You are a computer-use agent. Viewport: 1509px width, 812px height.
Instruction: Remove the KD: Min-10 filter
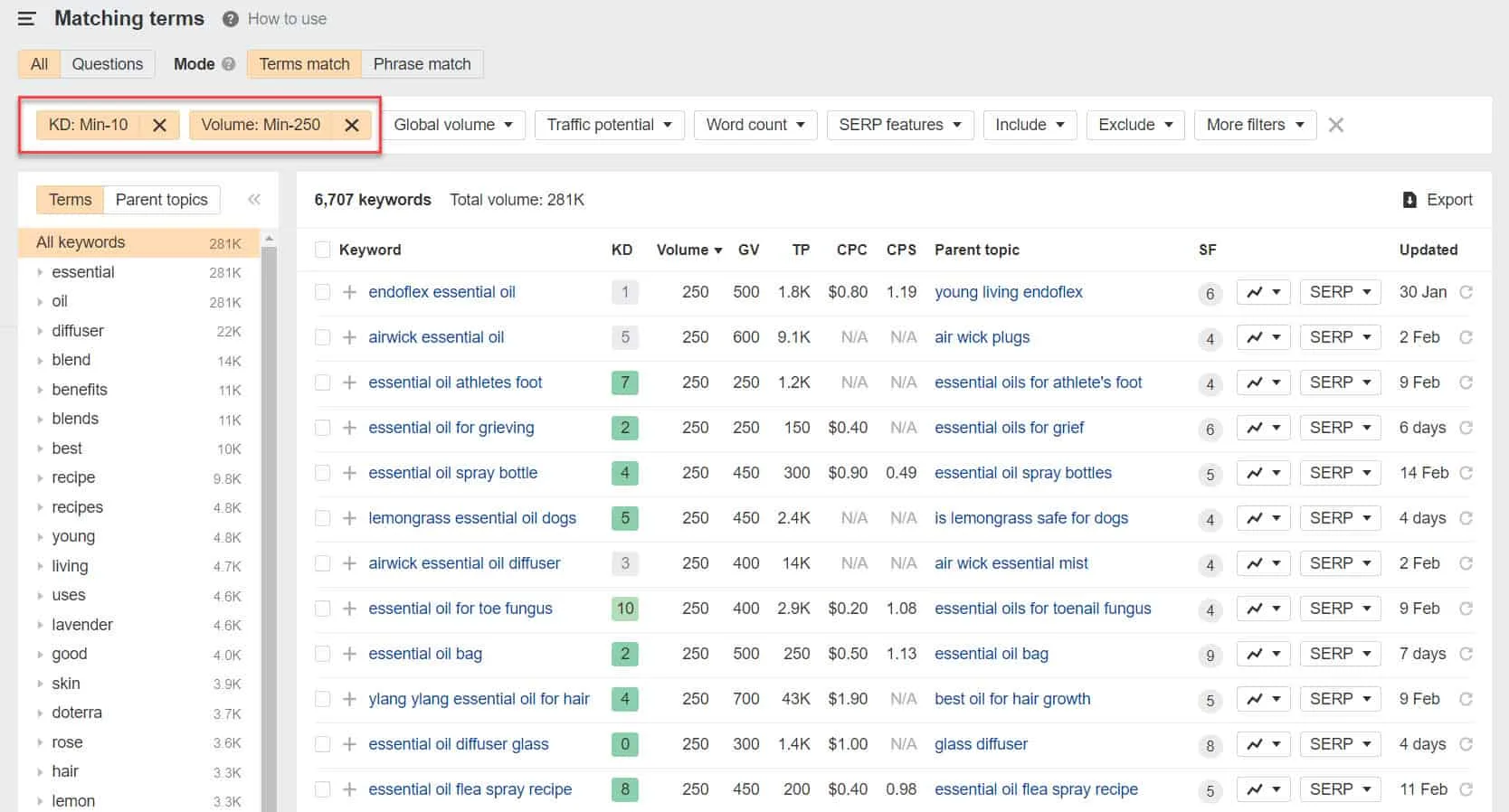159,125
